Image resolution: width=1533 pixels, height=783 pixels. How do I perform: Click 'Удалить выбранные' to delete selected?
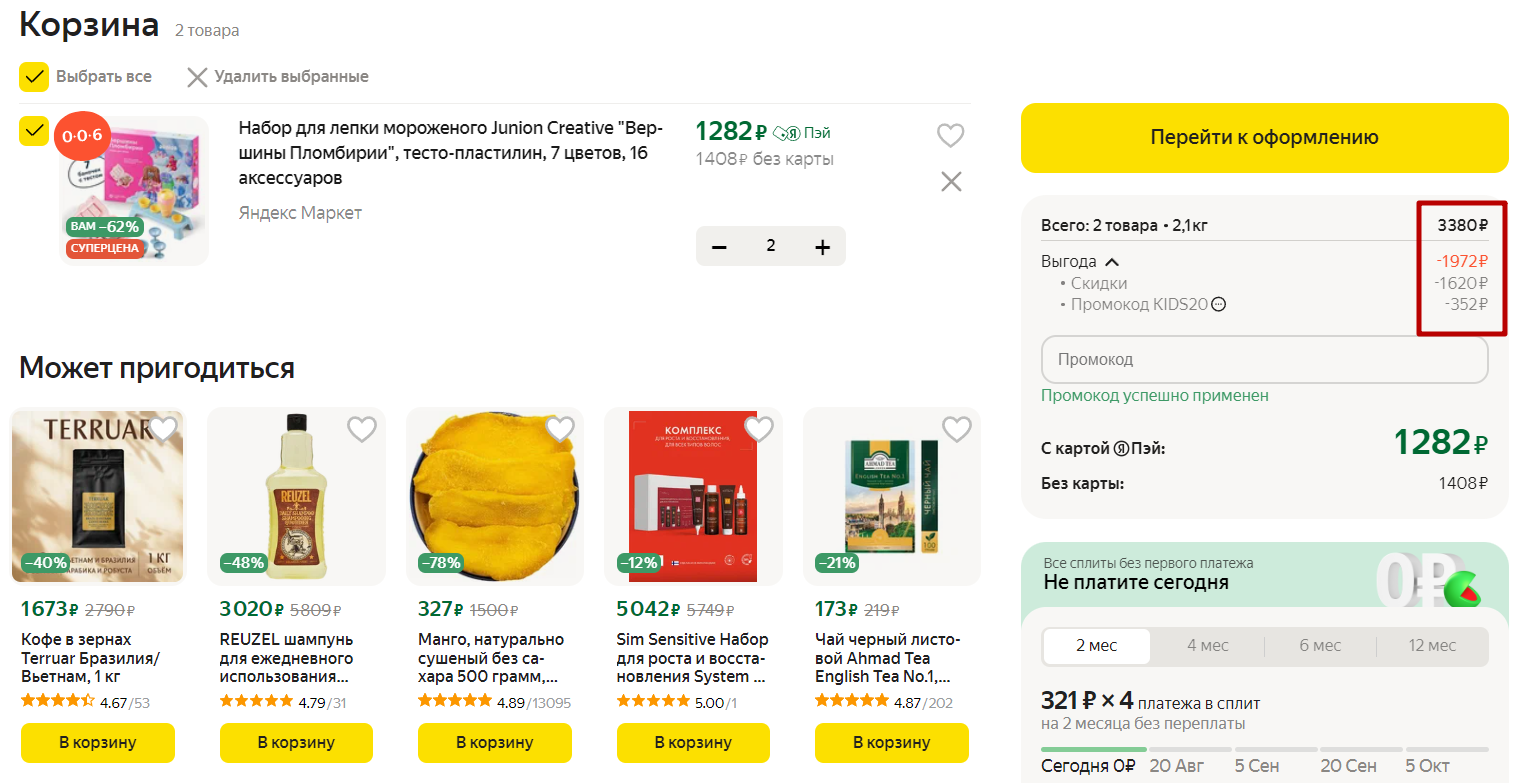click(x=277, y=77)
